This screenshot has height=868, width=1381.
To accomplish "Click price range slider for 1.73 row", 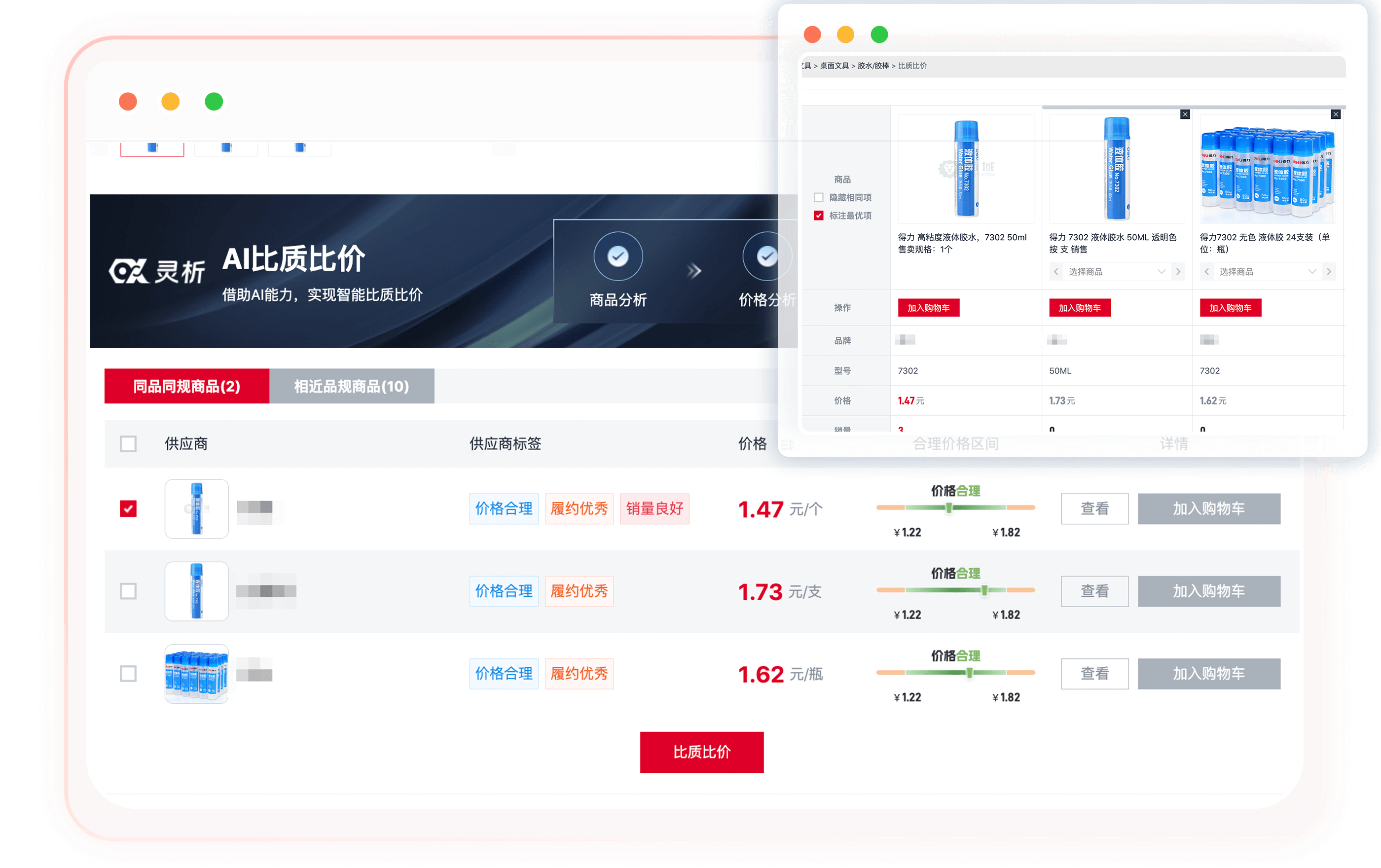I will pyautogui.click(x=955, y=590).
